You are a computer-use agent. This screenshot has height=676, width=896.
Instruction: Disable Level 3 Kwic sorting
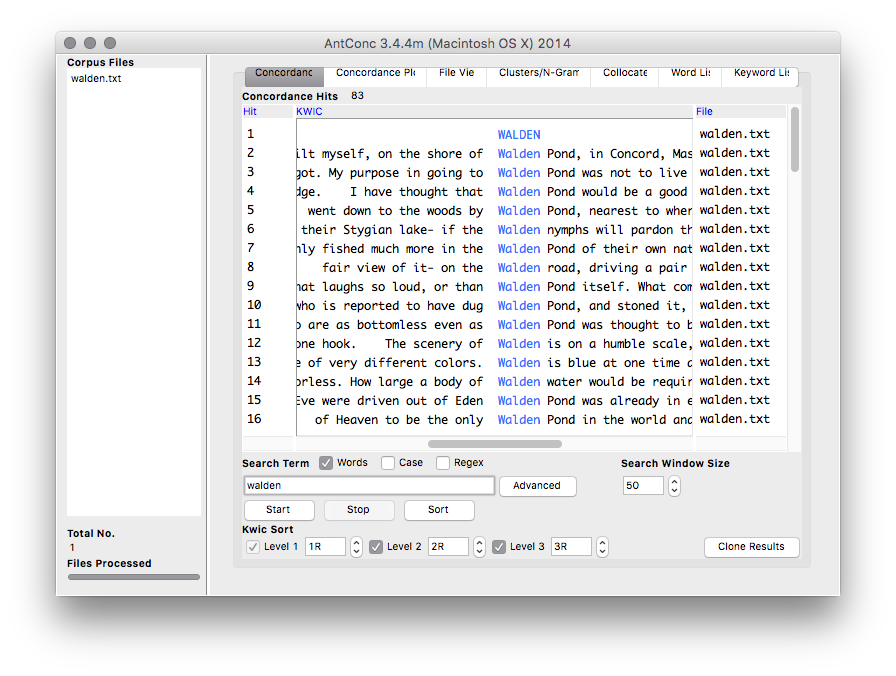499,546
